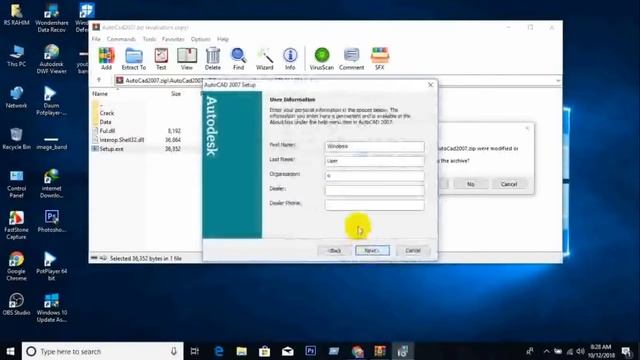Screen dimensions: 640x360
Task: Open the Tools menu in WinRAR
Action: click(149, 39)
